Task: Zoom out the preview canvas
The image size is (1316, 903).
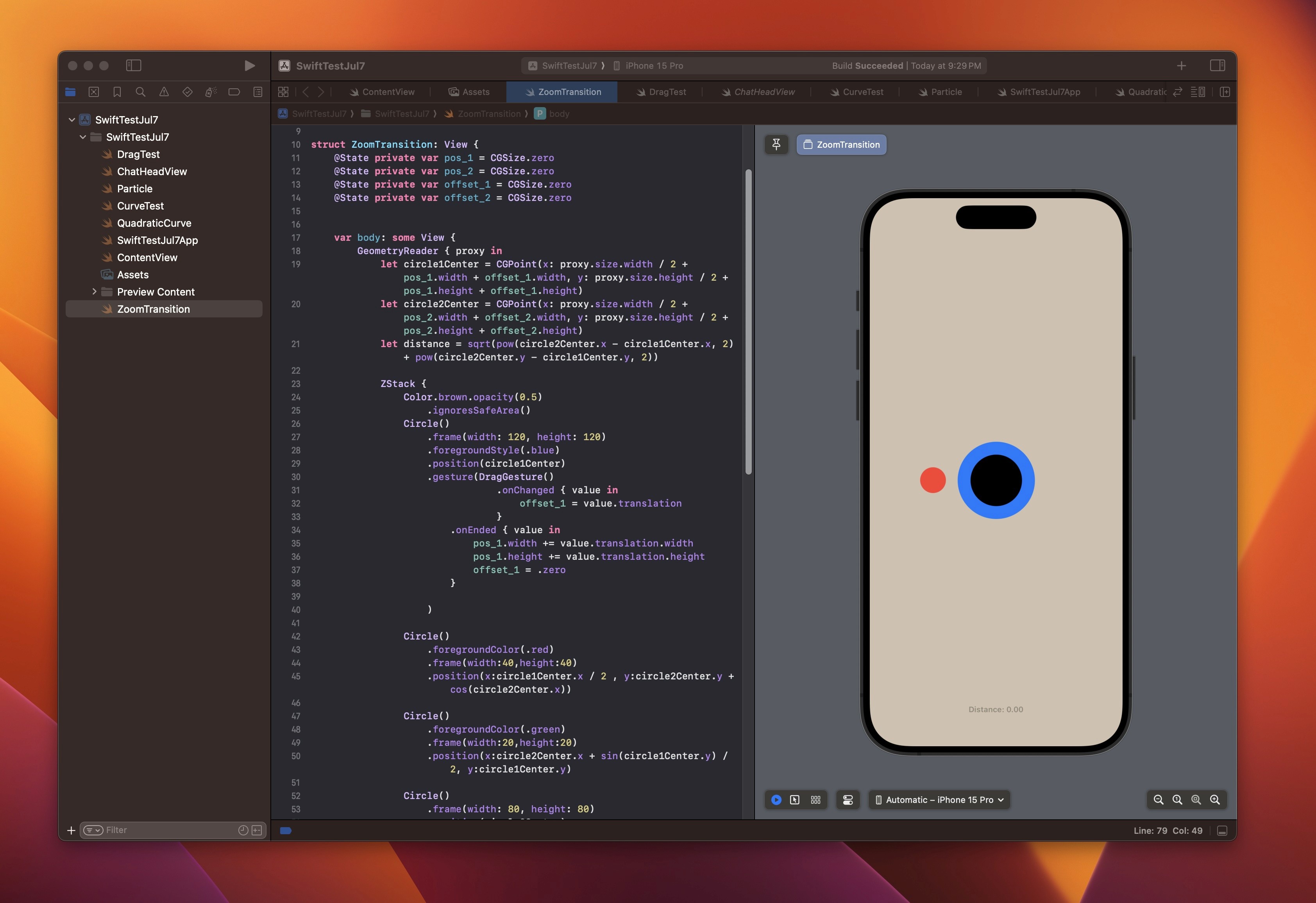Action: [x=1158, y=799]
